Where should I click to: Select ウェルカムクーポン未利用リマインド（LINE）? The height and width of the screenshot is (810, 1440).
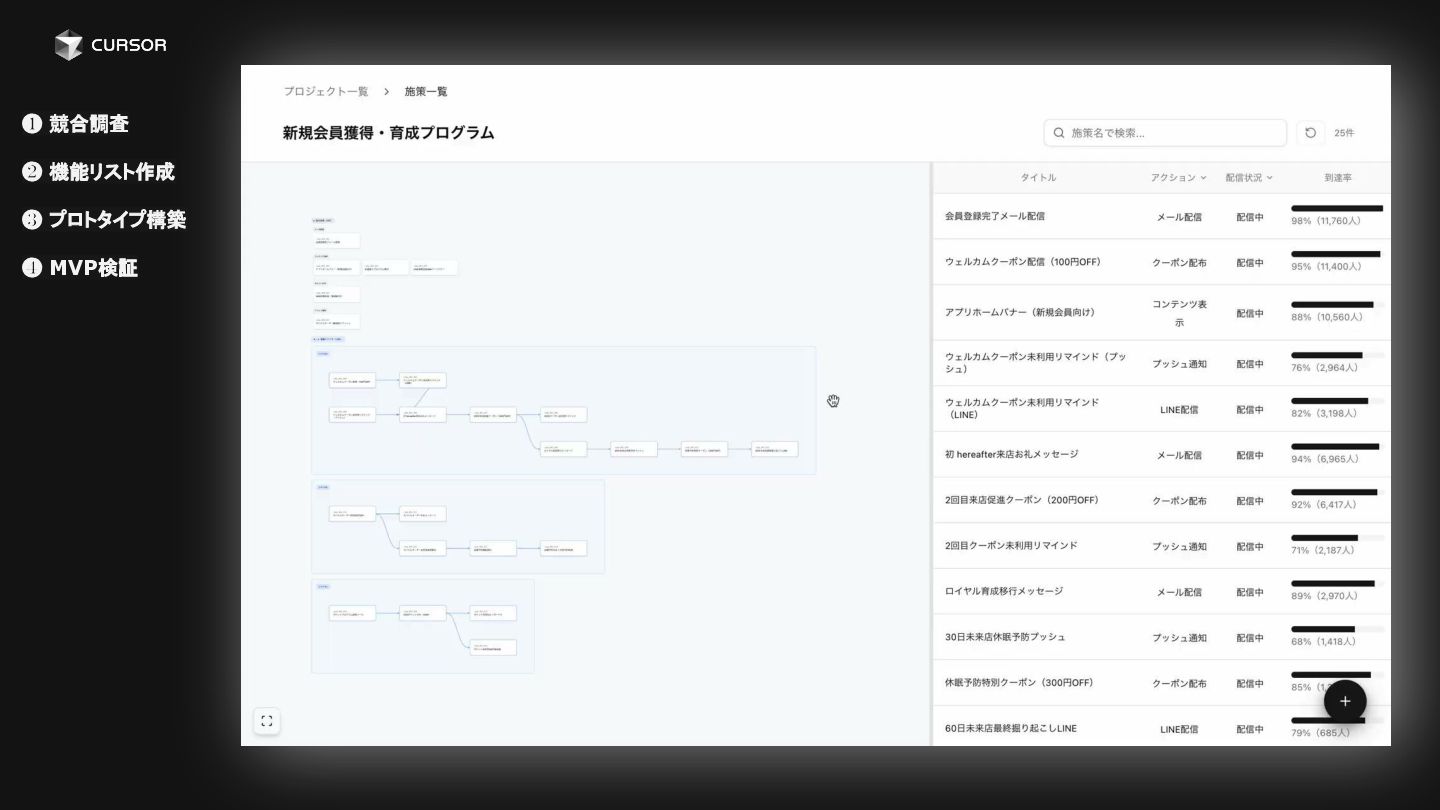(x=1022, y=408)
